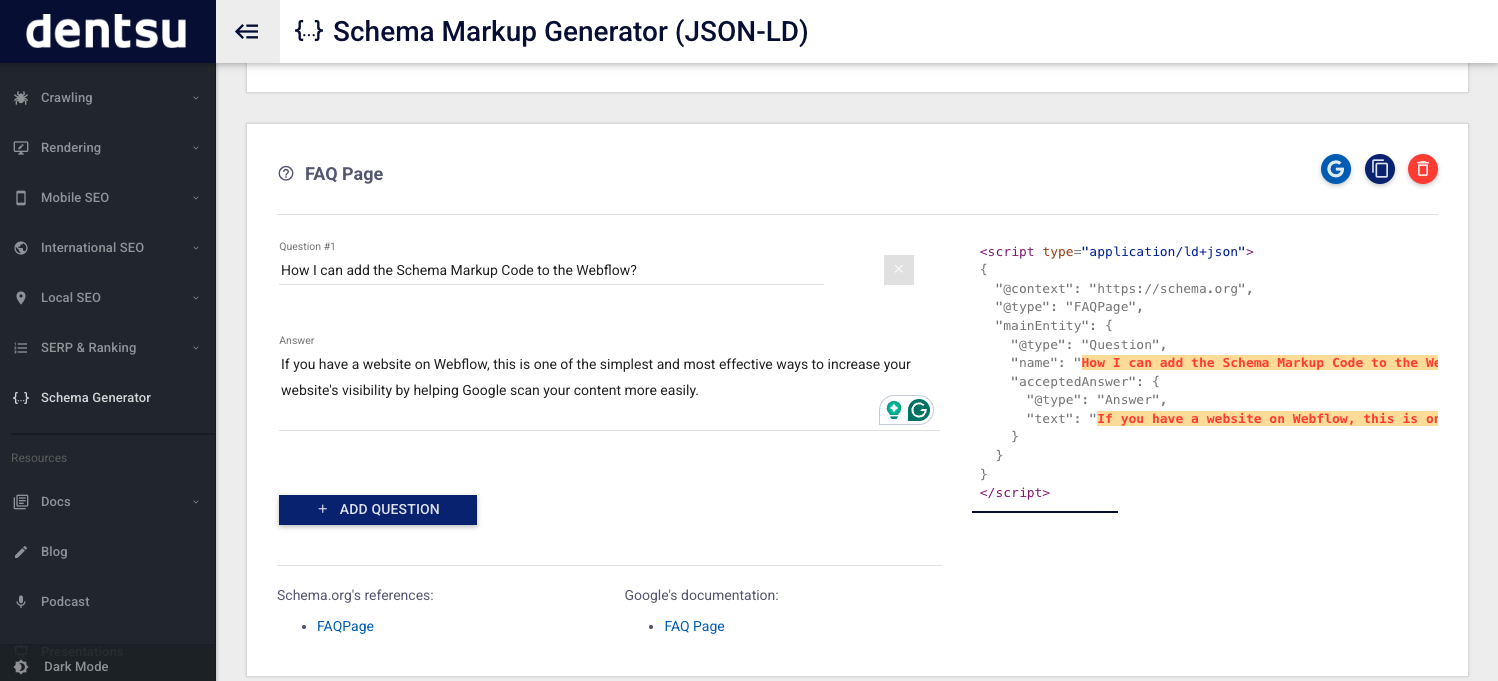Viewport: 1498px width, 681px height.
Task: Click the Schema.org's references label
Action: [x=355, y=595]
